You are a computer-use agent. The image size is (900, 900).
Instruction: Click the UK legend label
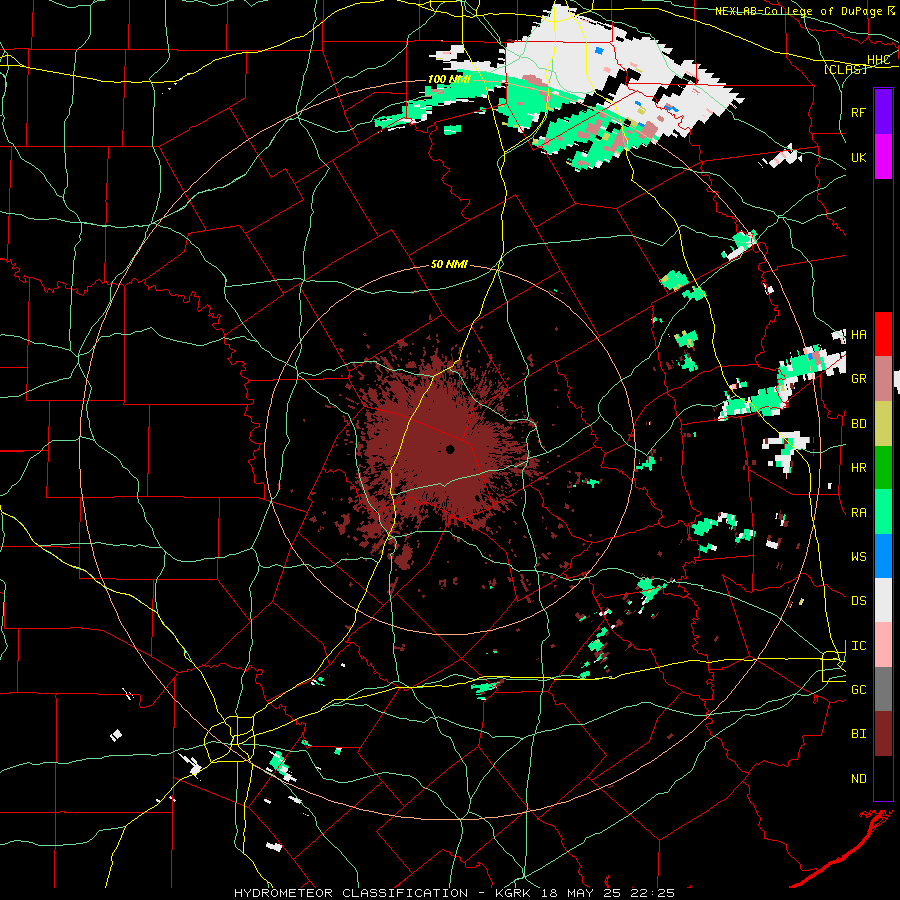tap(858, 158)
